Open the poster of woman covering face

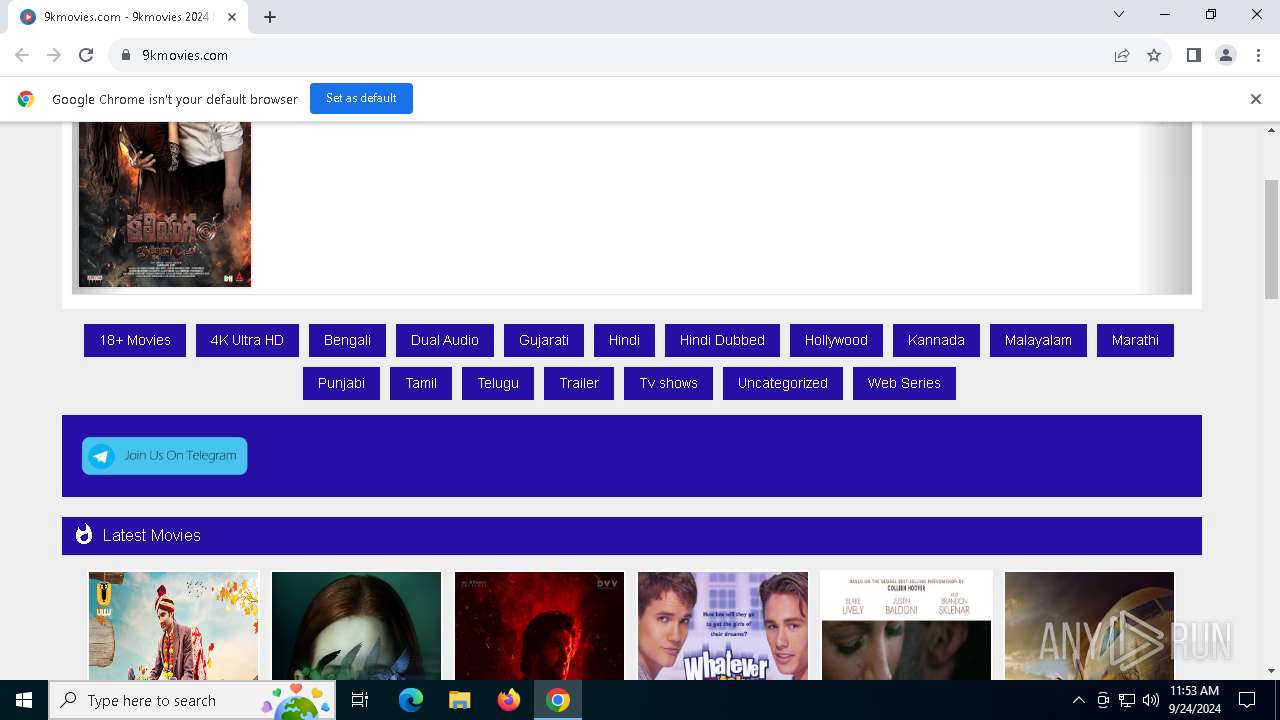tap(356, 626)
